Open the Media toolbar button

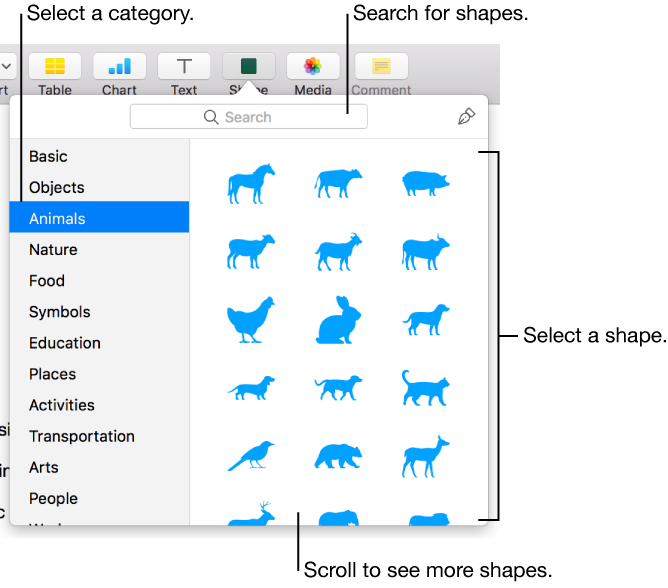(313, 66)
